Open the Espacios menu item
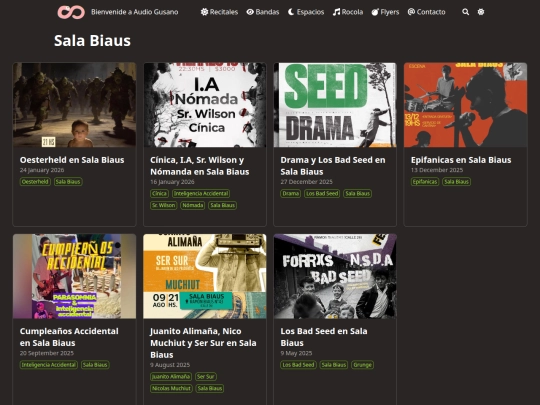The image size is (540, 405). click(306, 12)
